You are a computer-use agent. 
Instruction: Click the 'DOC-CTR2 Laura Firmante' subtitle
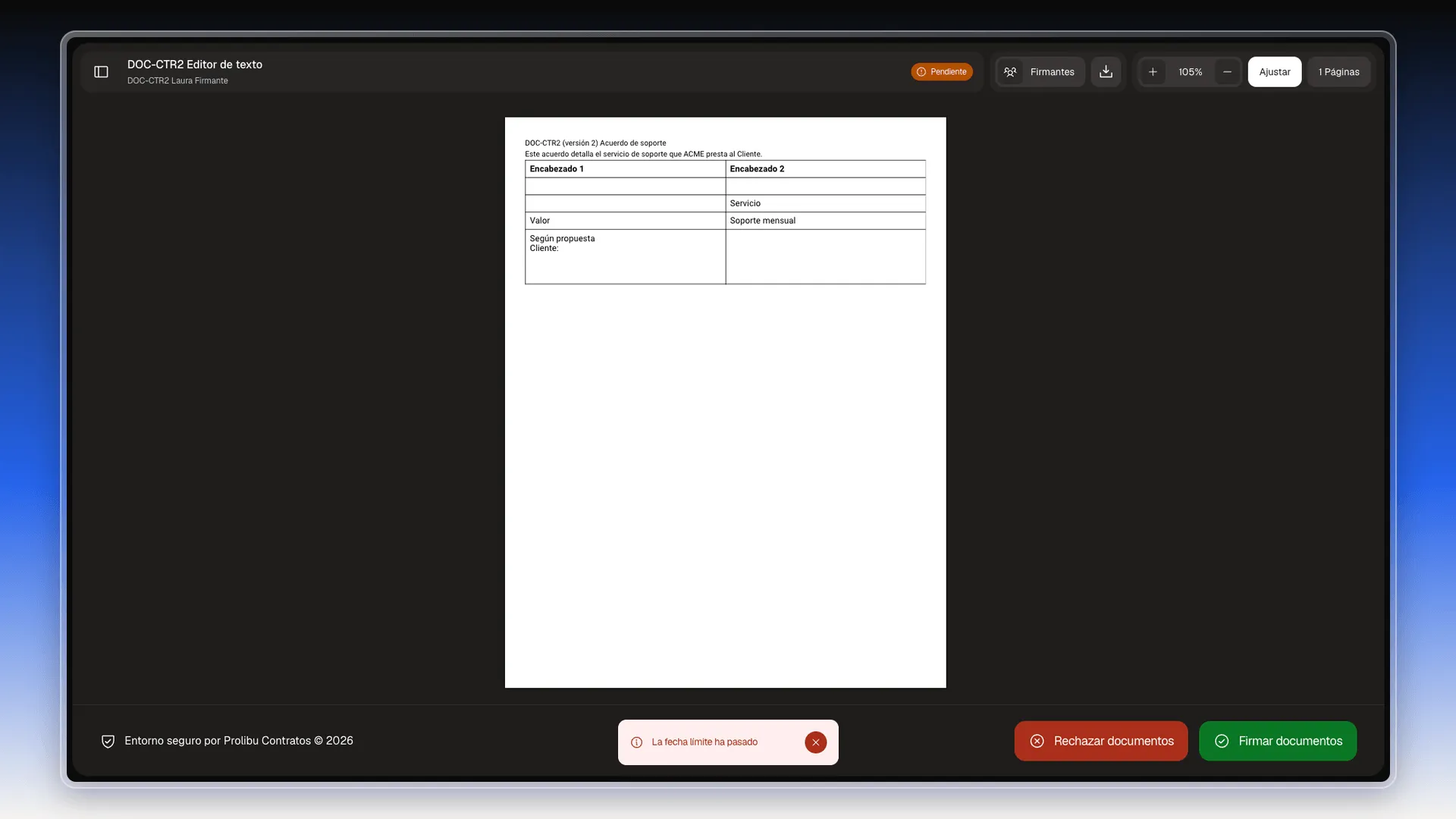[177, 80]
